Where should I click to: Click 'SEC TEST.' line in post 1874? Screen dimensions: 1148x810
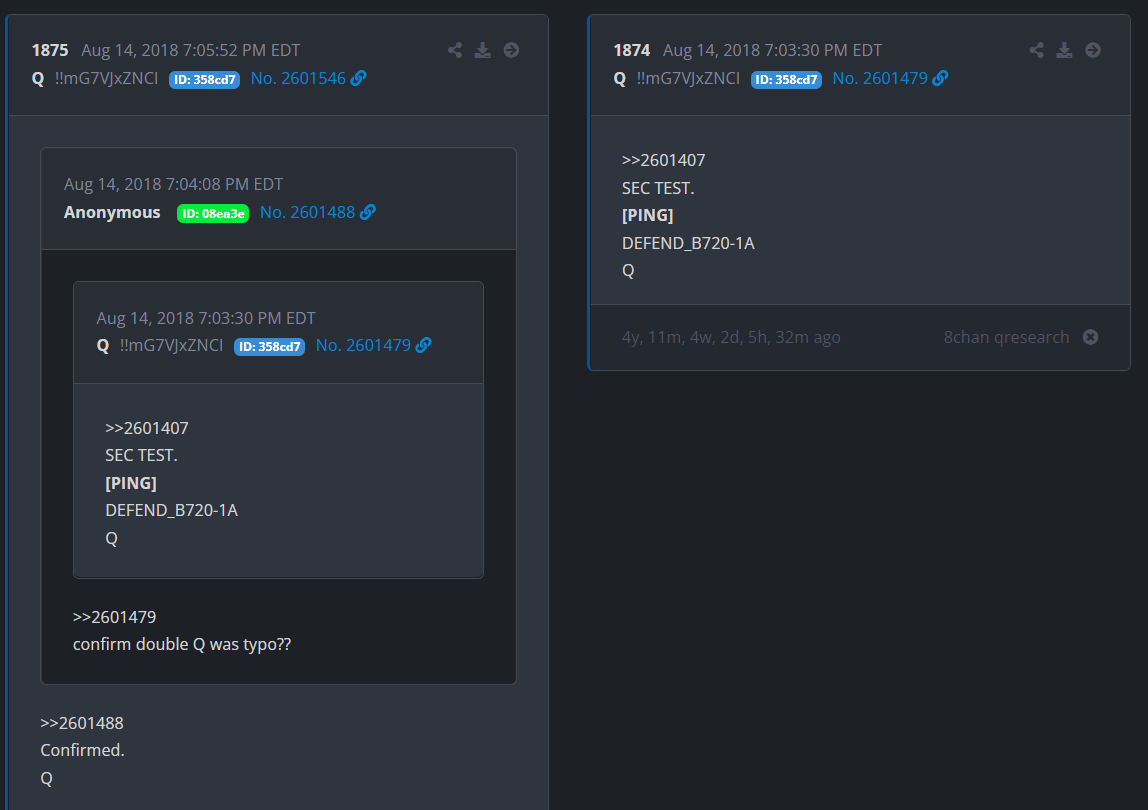[x=658, y=188]
